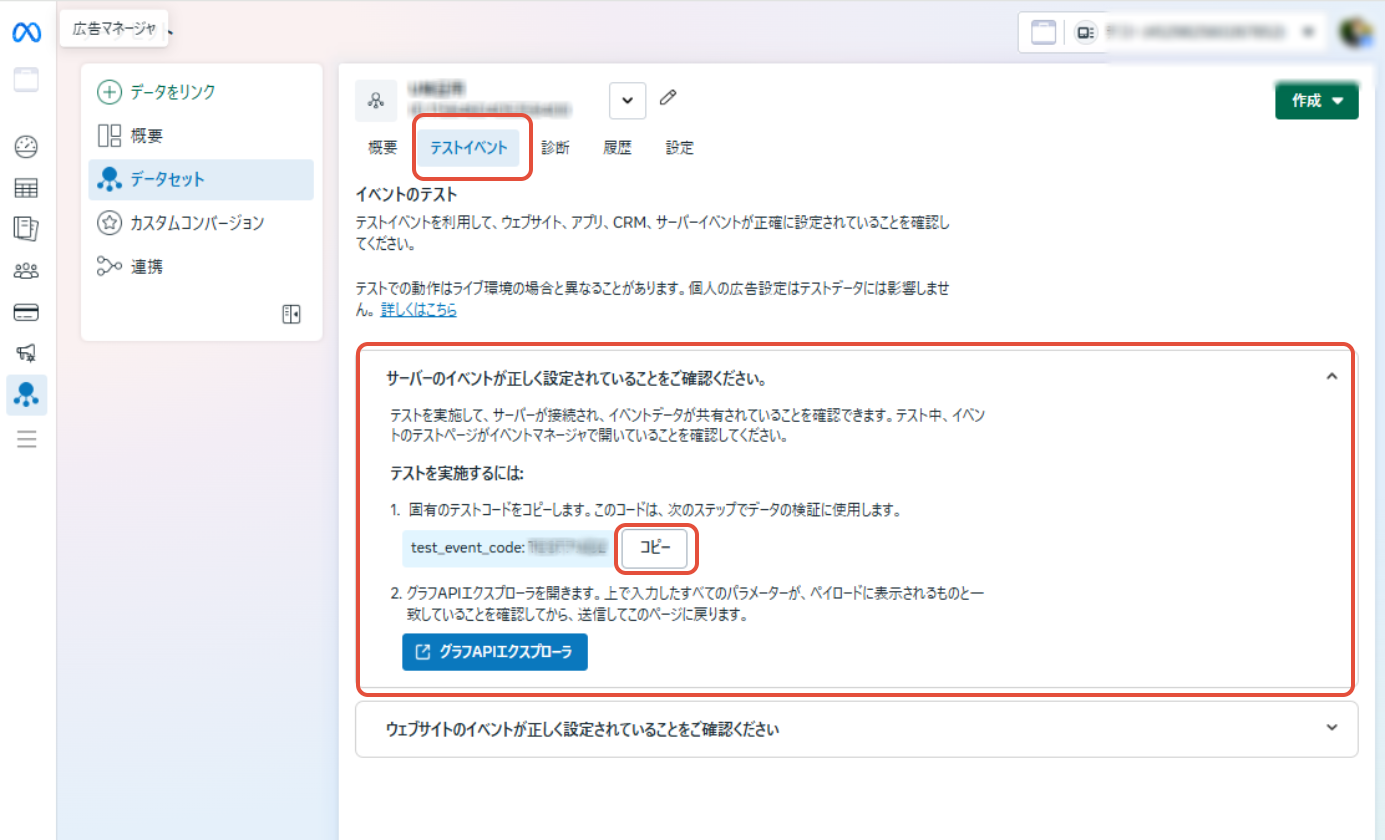Click the pencil edit dataset name icon
Viewport: 1385px width, 840px height.
point(669,98)
